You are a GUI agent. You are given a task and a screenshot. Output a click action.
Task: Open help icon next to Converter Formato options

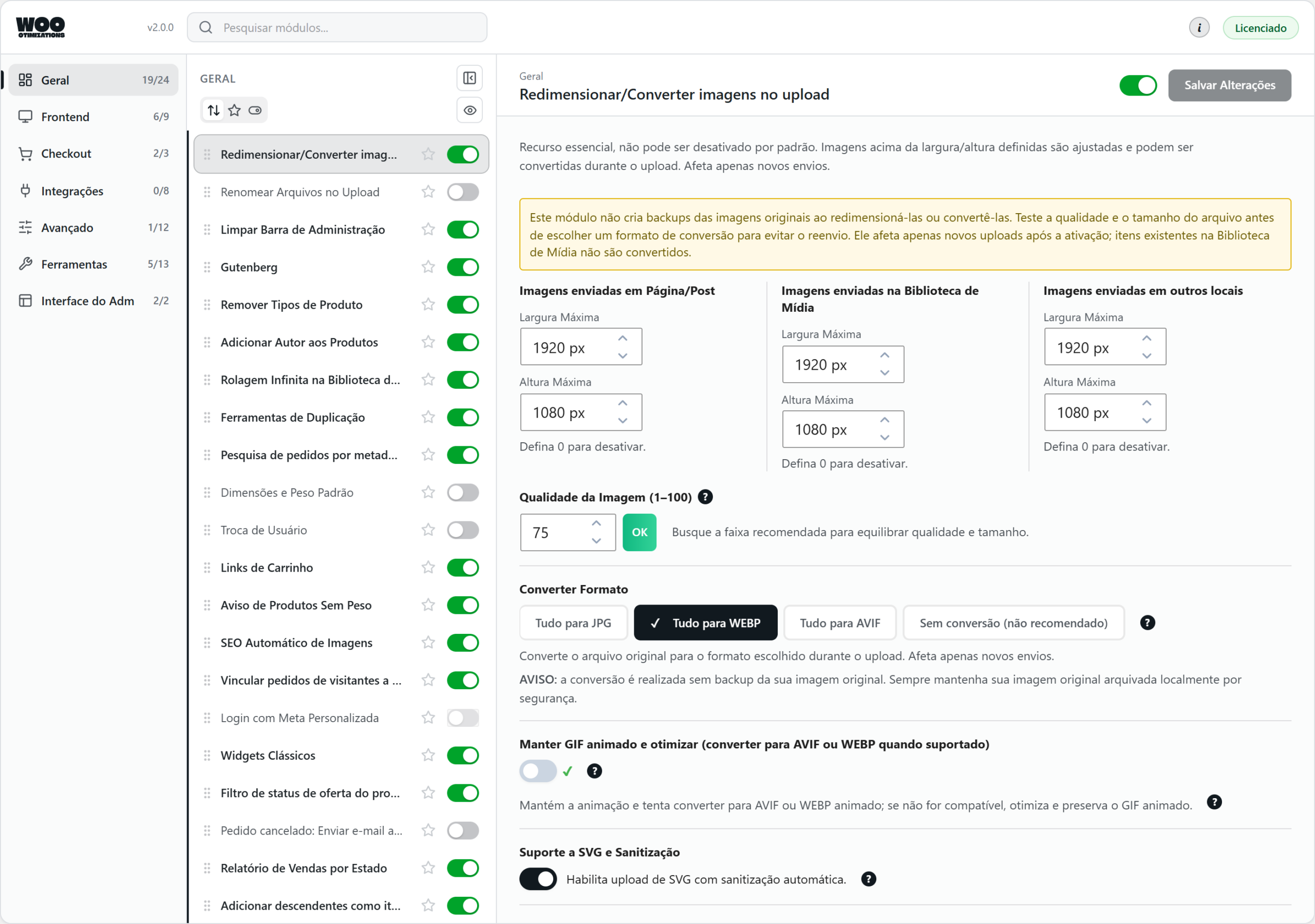(1147, 623)
